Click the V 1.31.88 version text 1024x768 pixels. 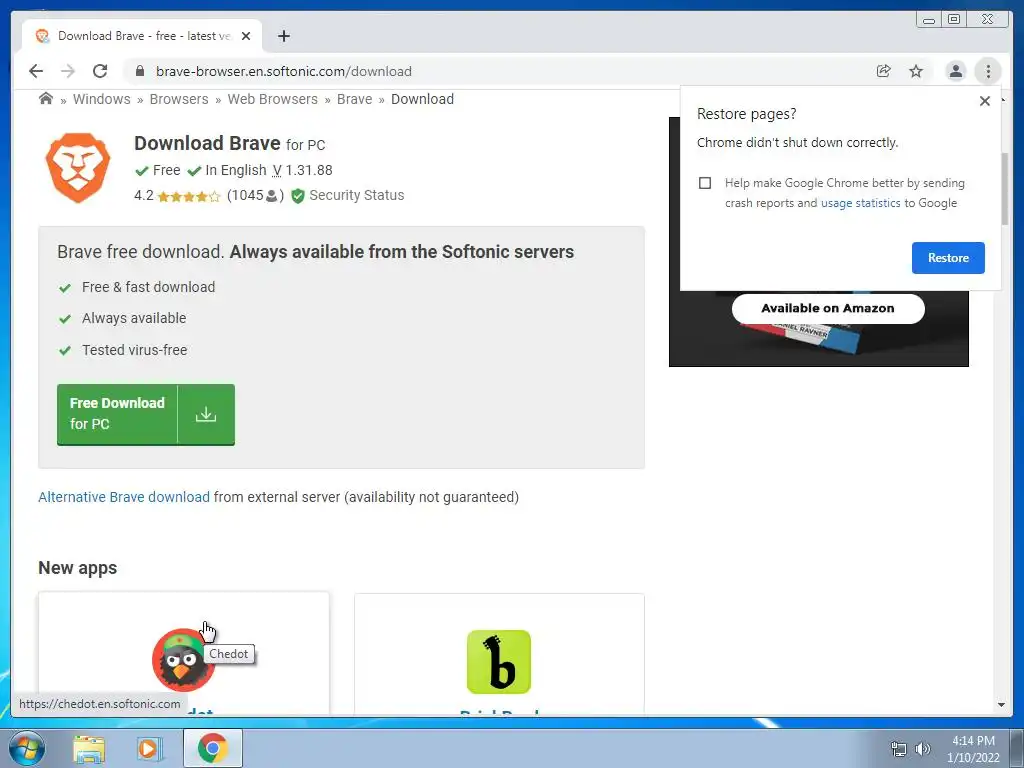pos(302,170)
